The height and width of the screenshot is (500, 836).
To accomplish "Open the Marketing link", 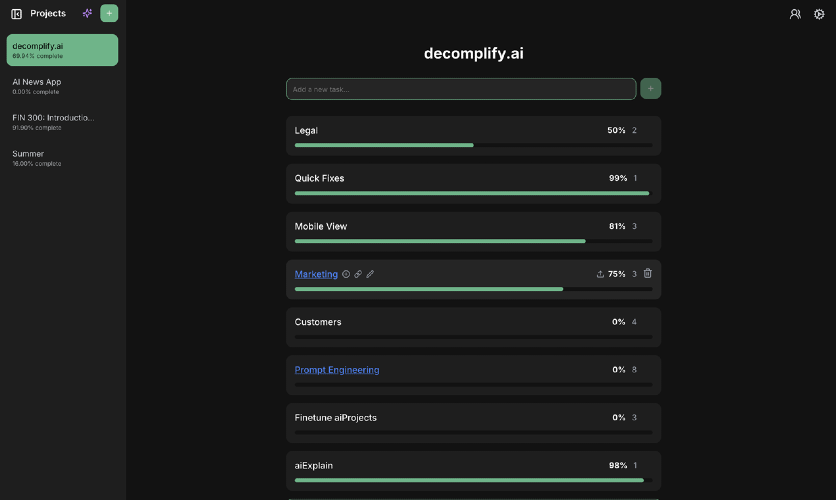I will pyautogui.click(x=316, y=274).
